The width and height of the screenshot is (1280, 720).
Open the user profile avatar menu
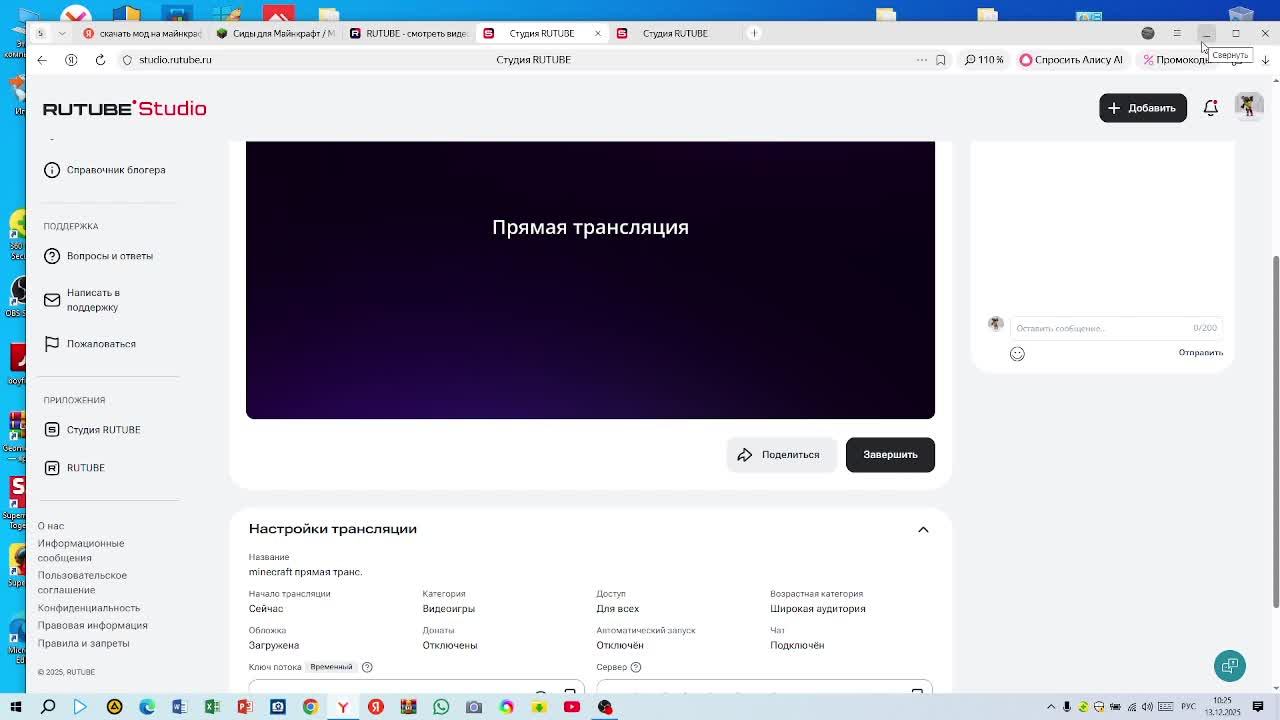click(1248, 107)
